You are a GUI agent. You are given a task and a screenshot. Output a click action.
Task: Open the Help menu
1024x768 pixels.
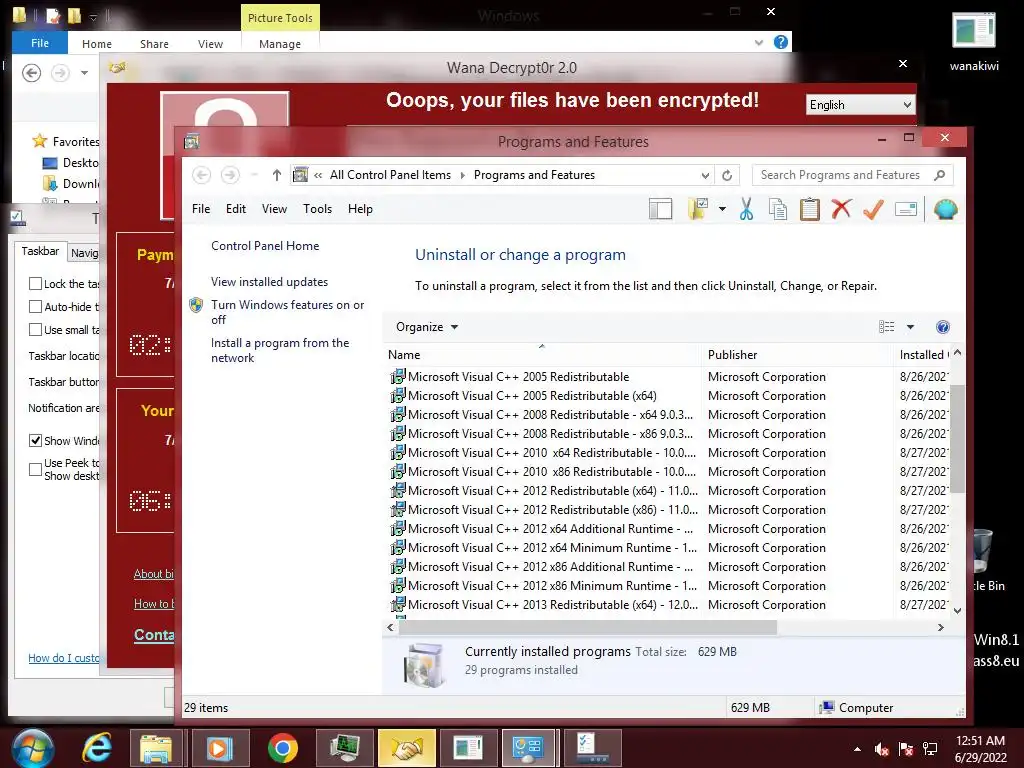coord(360,209)
